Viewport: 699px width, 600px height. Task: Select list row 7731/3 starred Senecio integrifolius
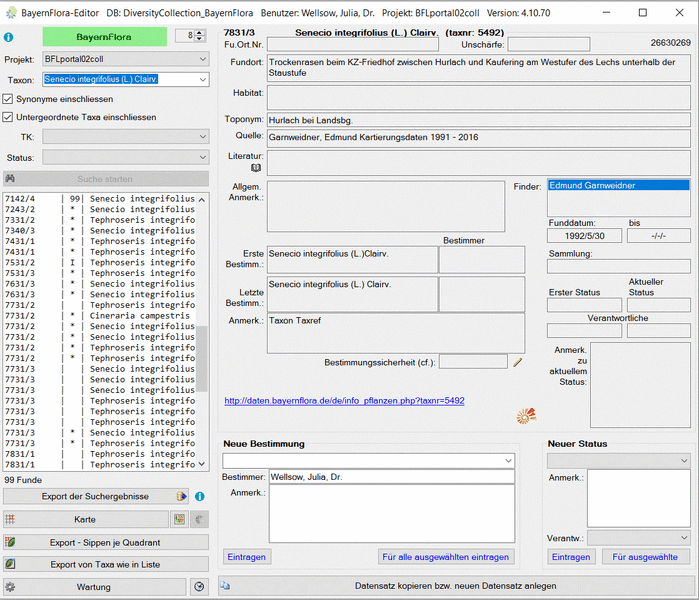[100, 433]
